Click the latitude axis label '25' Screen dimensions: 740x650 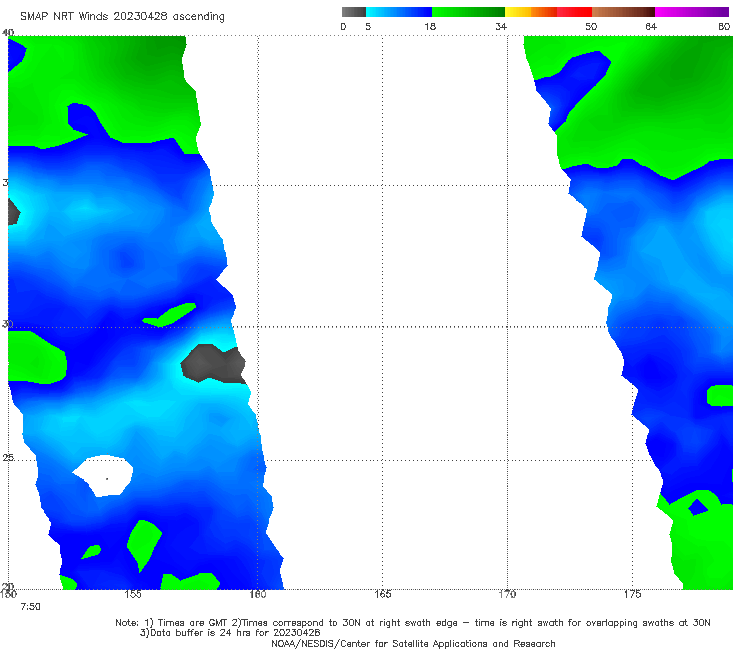[8, 458]
